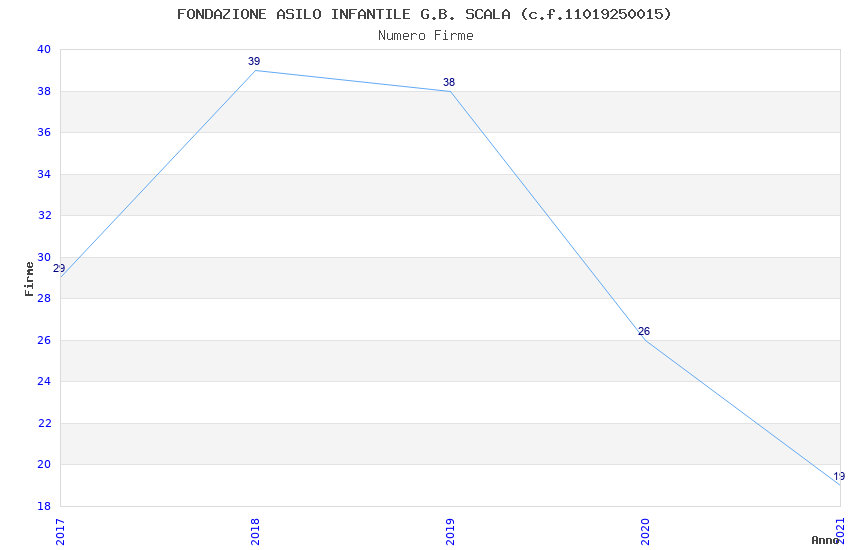This screenshot has width=850, height=550.
Task: Click the x-axis label 2020
Action: [x=645, y=532]
